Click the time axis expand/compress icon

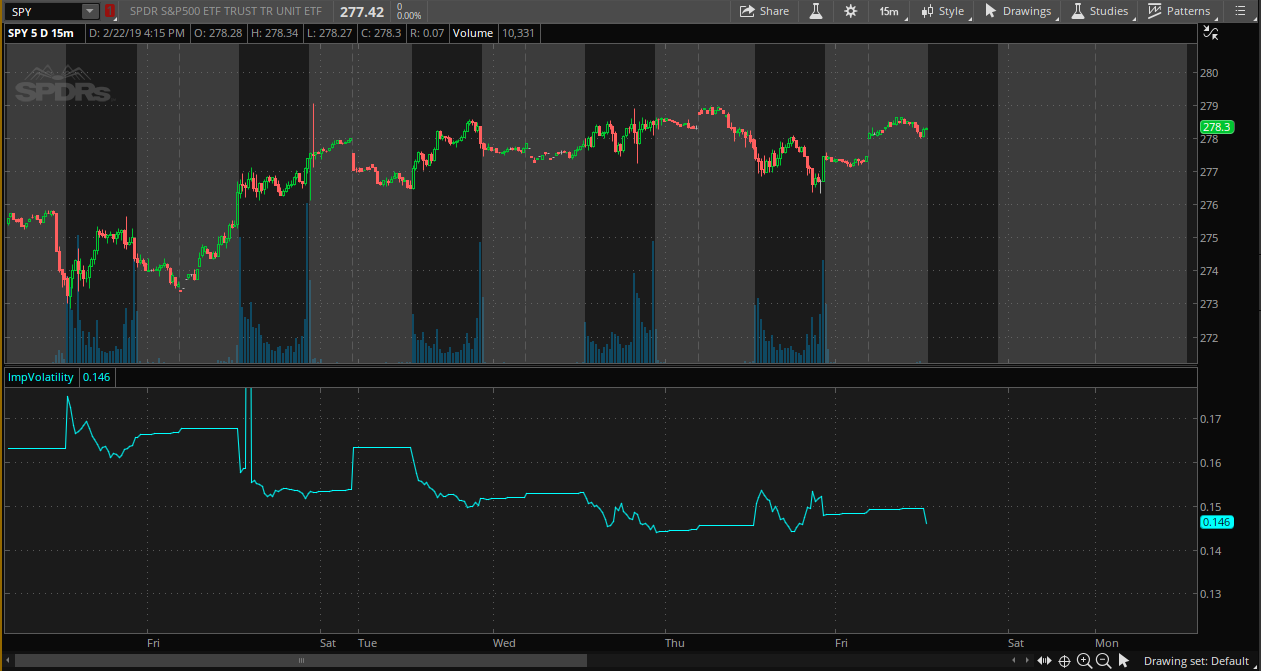pyautogui.click(x=1045, y=661)
